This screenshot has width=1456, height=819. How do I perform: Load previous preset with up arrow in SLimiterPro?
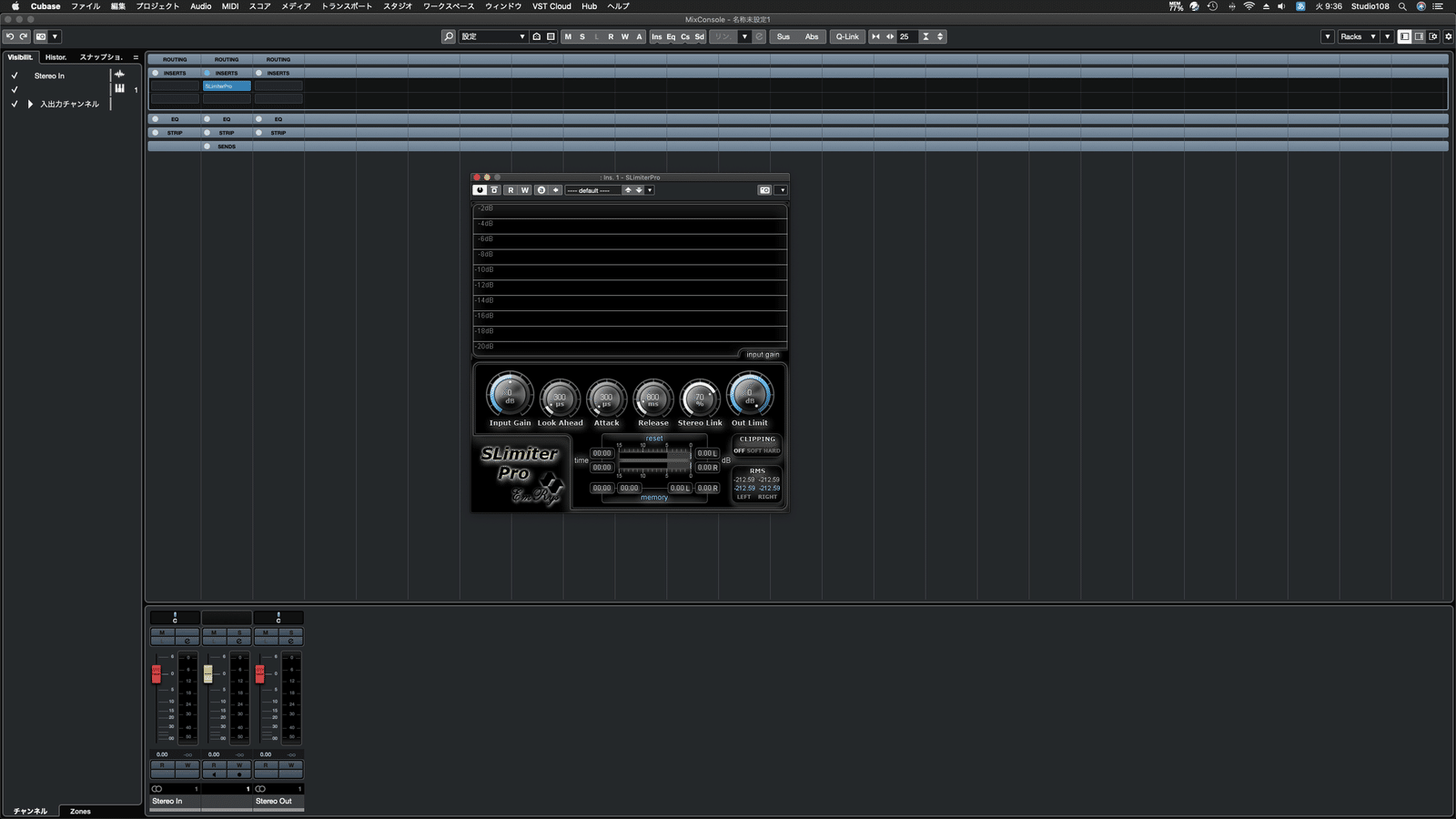[628, 190]
